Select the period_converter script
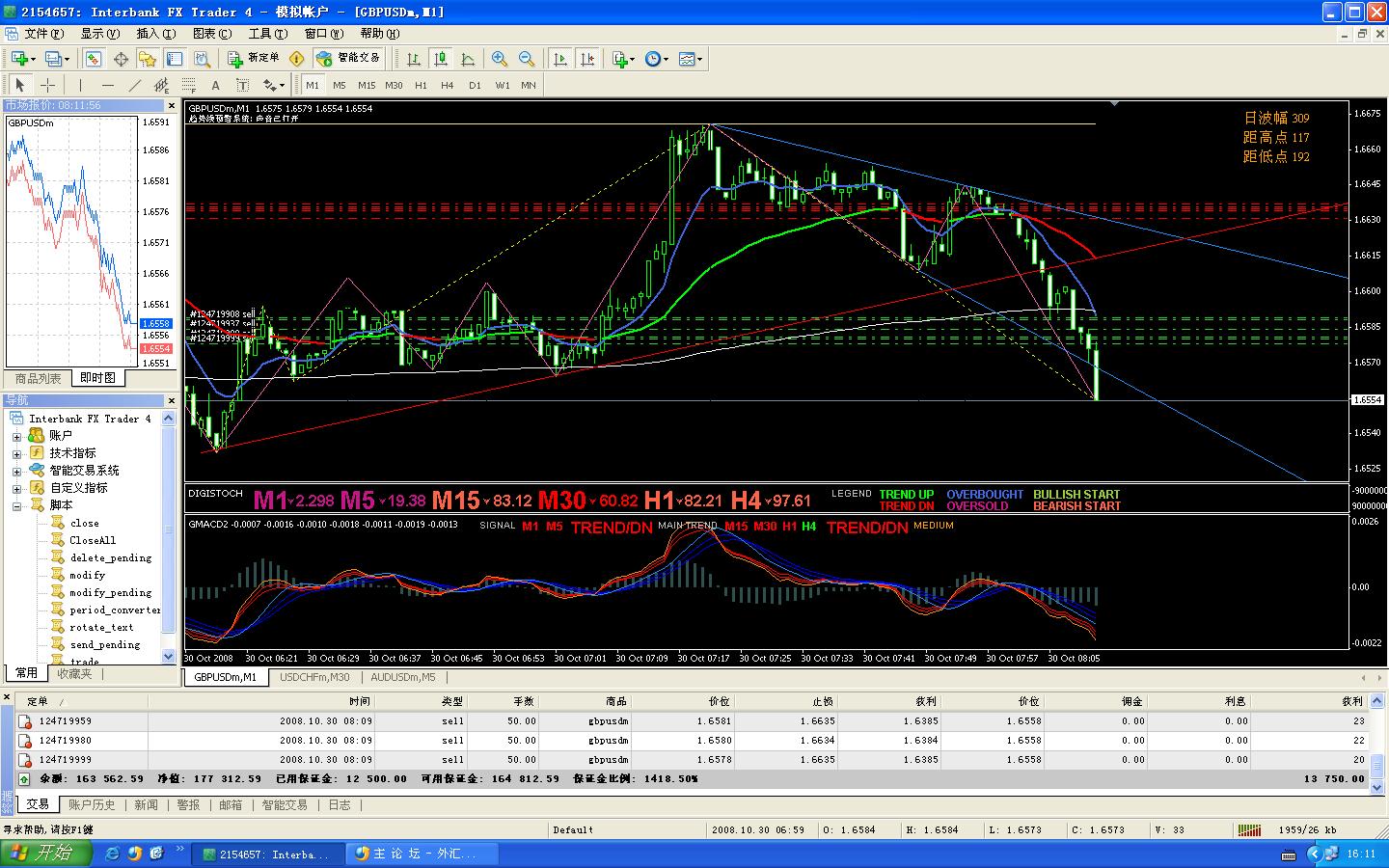 (x=115, y=610)
